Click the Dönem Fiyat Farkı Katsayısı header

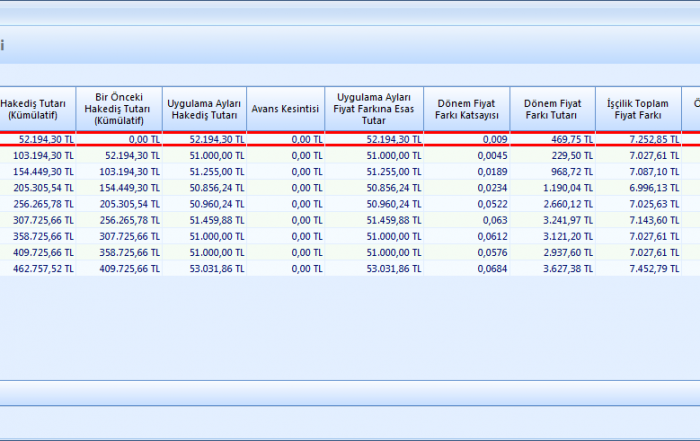tap(466, 110)
